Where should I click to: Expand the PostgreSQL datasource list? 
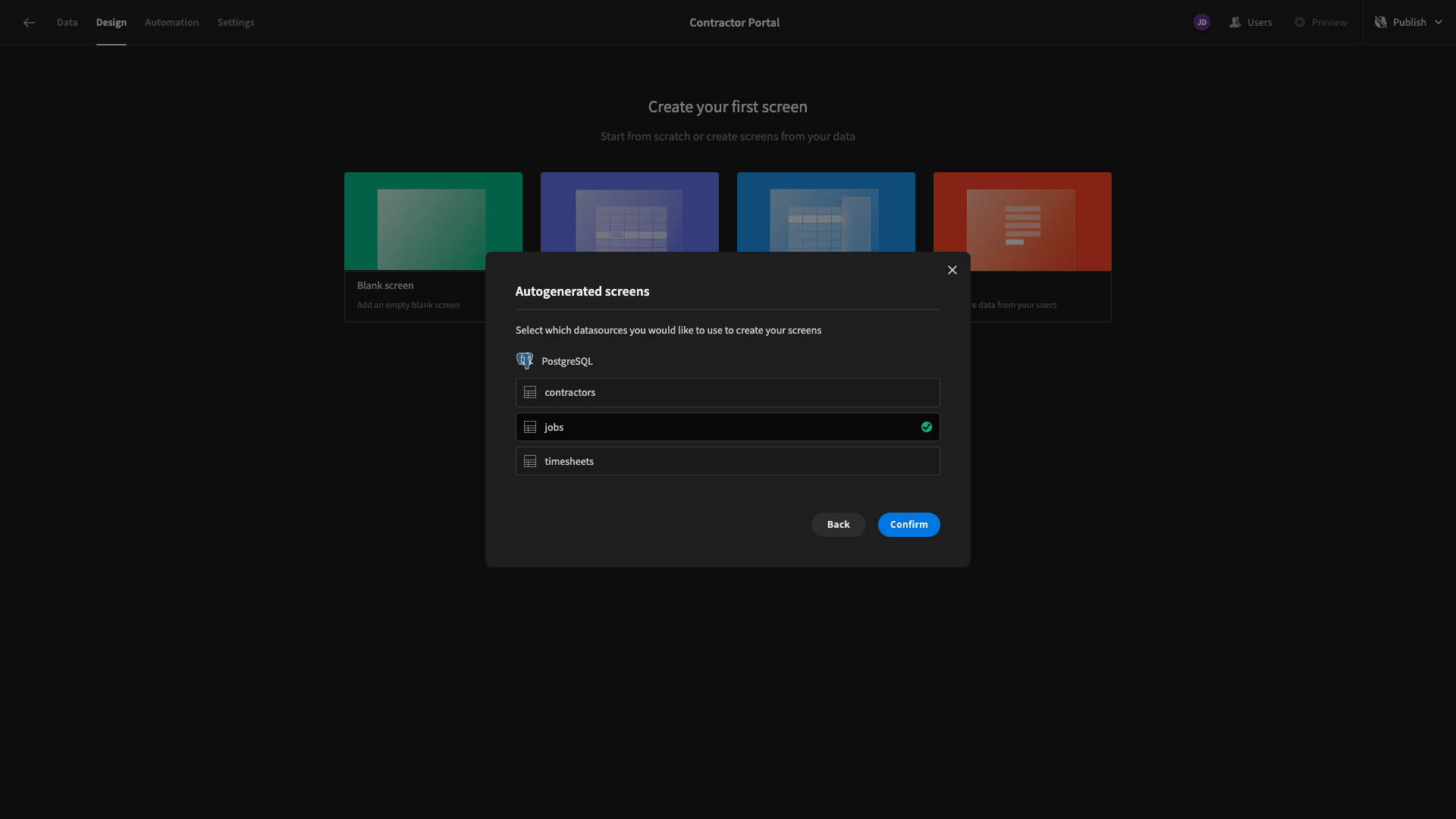pos(566,360)
